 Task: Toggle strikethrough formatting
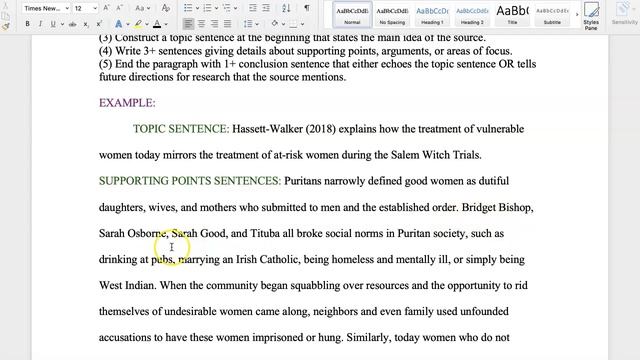click(73, 24)
